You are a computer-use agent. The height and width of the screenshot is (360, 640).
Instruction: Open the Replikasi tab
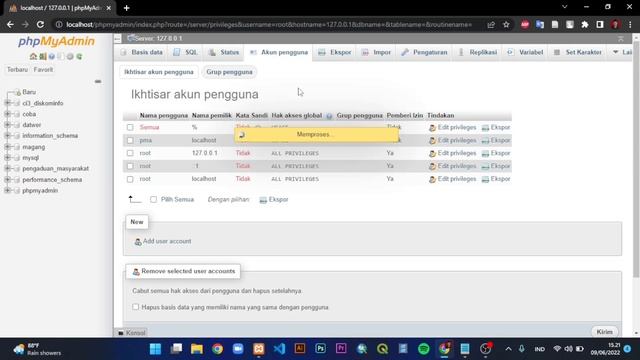coord(478,52)
